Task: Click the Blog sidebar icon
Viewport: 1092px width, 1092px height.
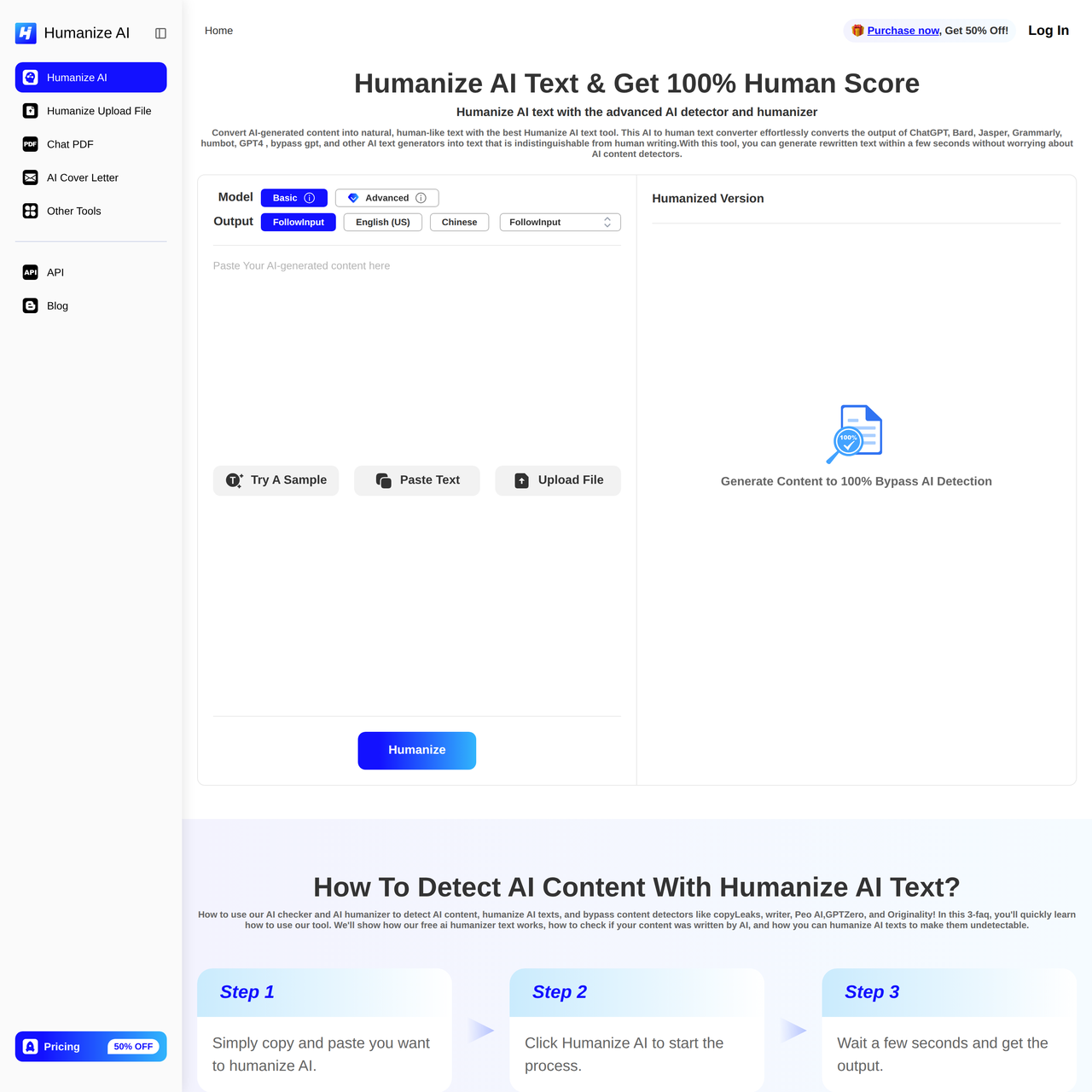Action: [31, 305]
